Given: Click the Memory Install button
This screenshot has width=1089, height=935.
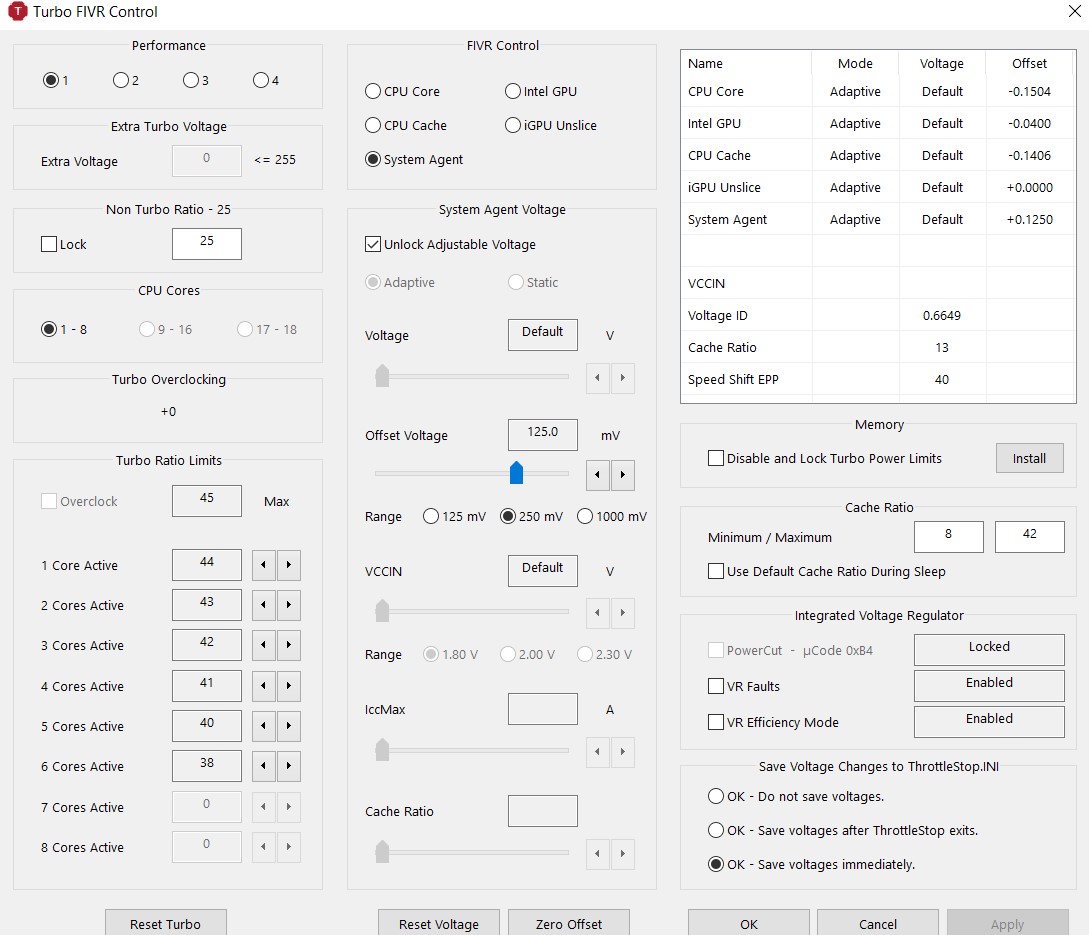Looking at the screenshot, I should point(1029,458).
